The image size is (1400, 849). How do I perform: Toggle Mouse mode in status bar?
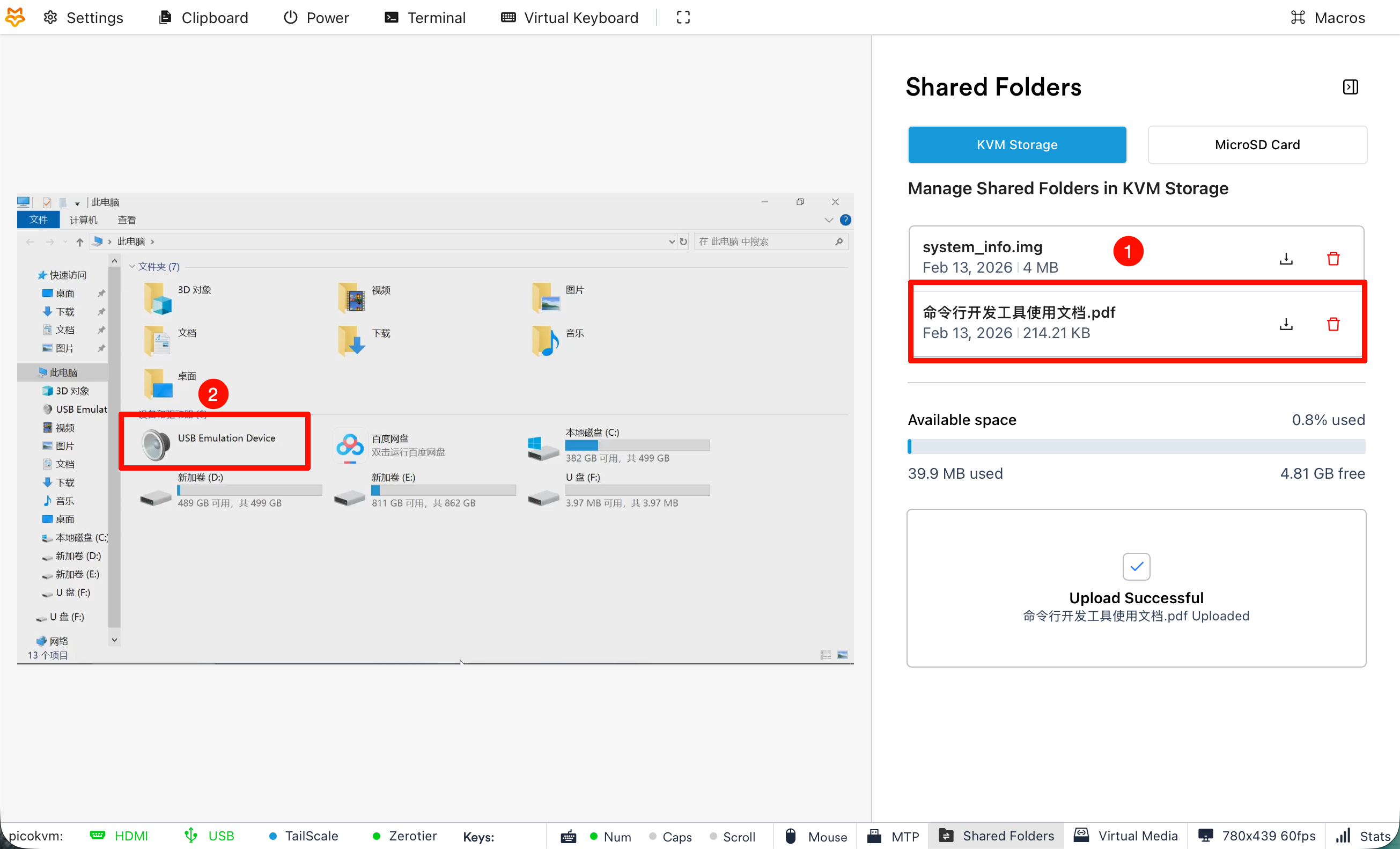pyautogui.click(x=815, y=836)
